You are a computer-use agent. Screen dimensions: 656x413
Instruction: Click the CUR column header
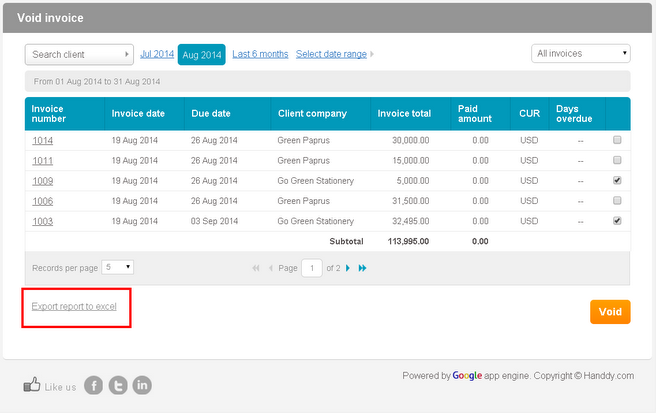pos(530,114)
